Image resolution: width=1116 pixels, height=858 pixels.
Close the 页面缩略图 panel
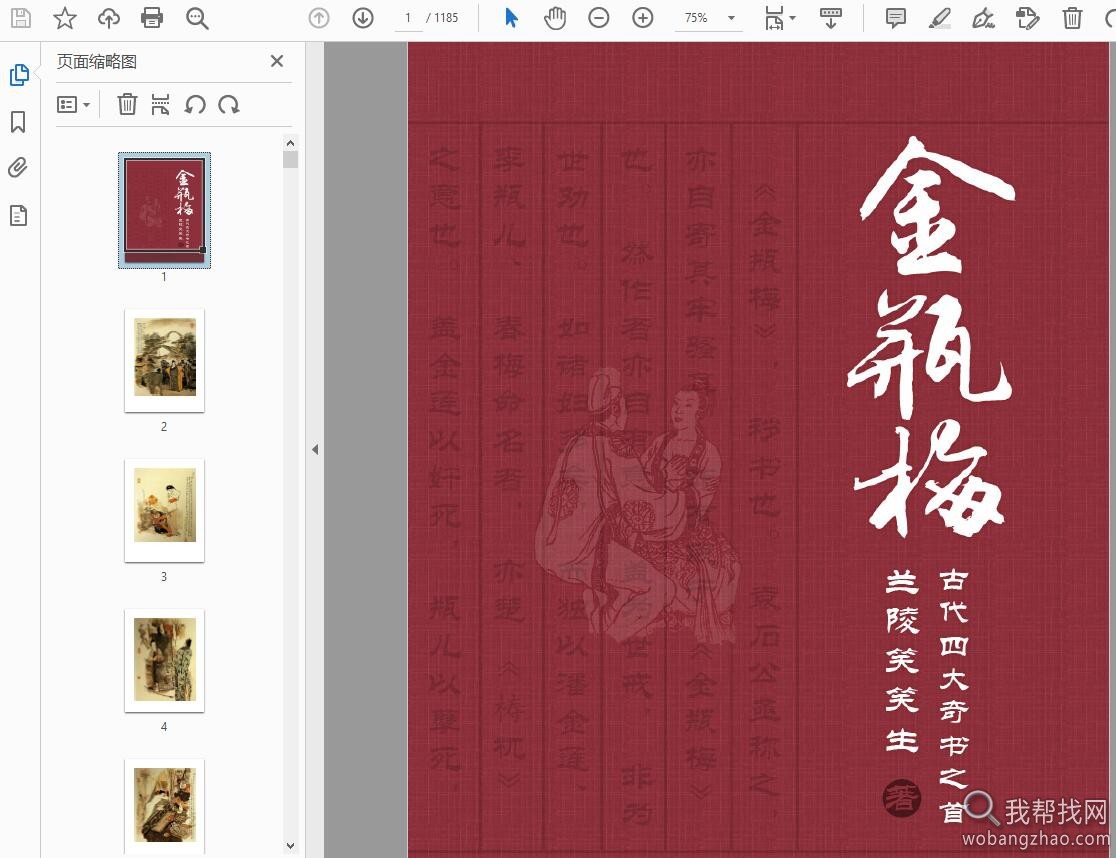277,61
